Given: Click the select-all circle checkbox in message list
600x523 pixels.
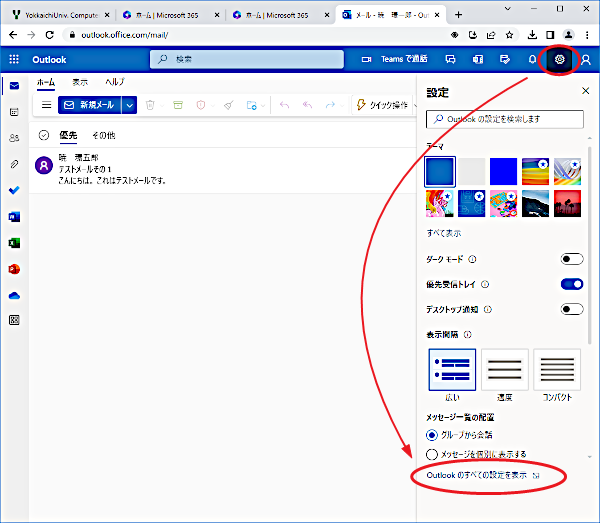Looking at the screenshot, I should tap(44, 135).
